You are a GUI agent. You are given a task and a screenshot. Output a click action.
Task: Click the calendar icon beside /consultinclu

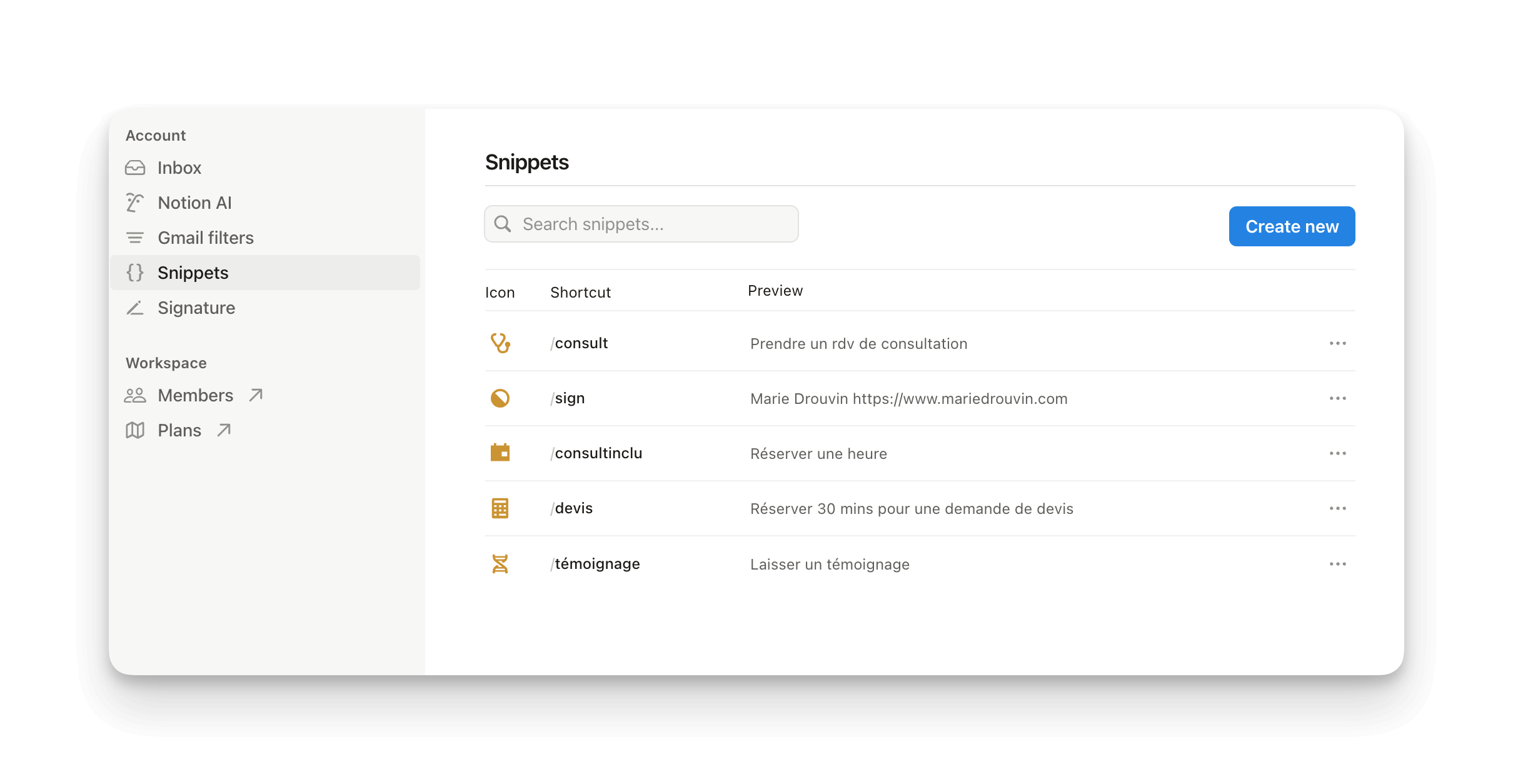coord(500,453)
